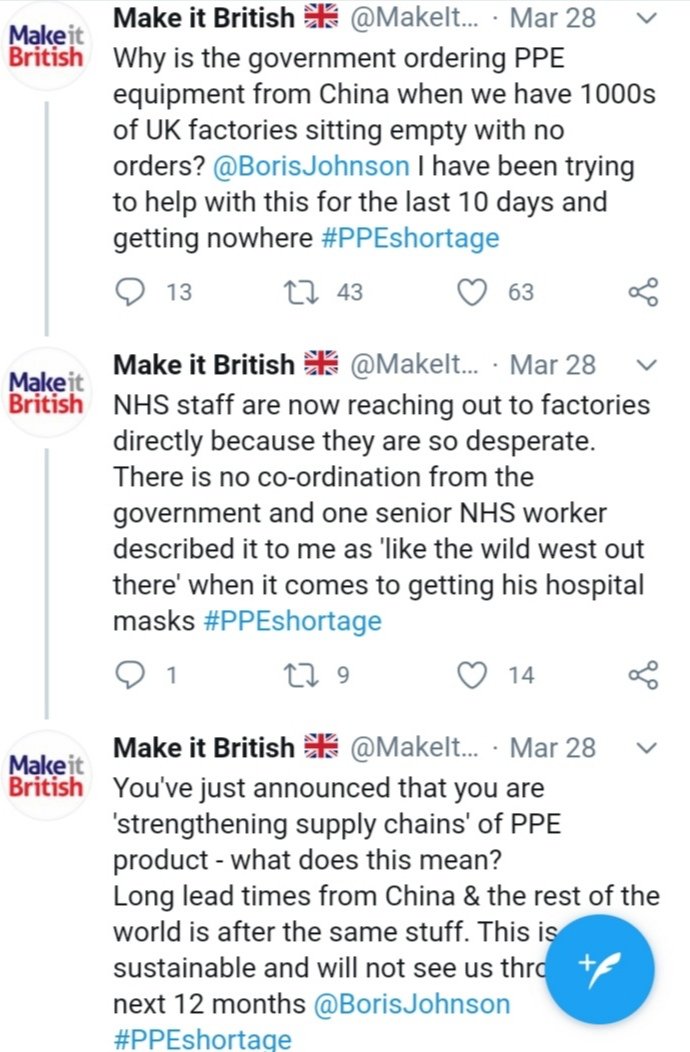Like the NHS staff tweet with 14 likes
The width and height of the screenshot is (690, 1052).
click(x=472, y=675)
